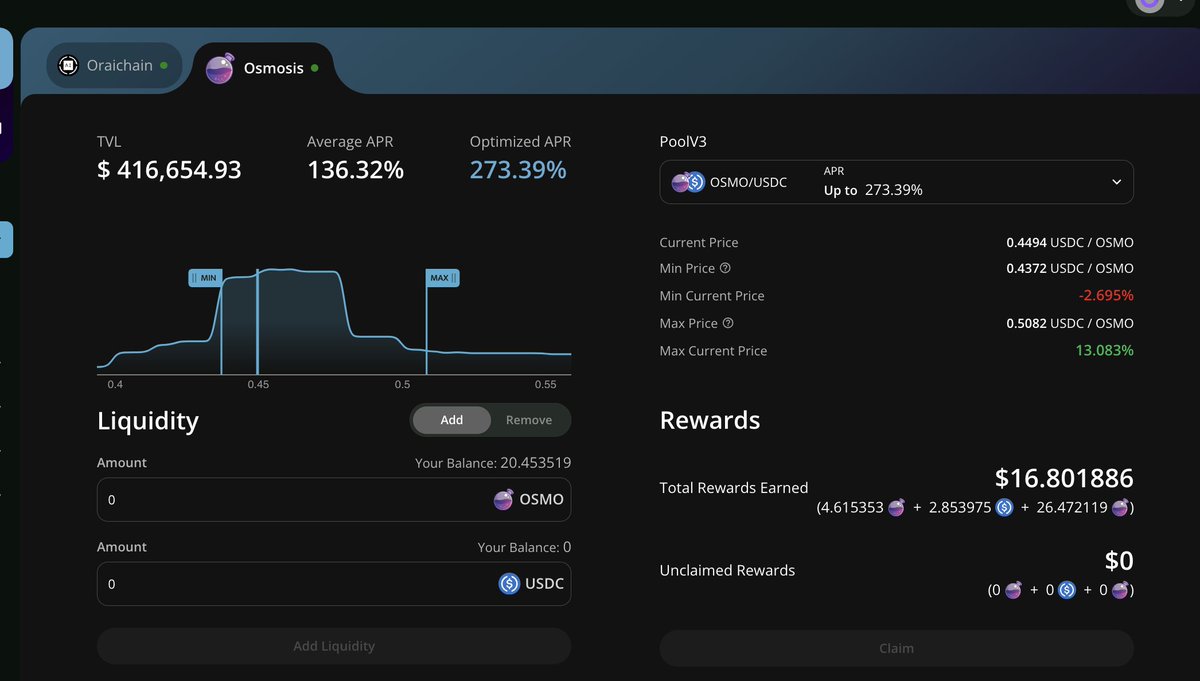Click the USDC icon in unclaimed rewards breakdown
Image resolution: width=1200 pixels, height=681 pixels.
tap(1067, 590)
